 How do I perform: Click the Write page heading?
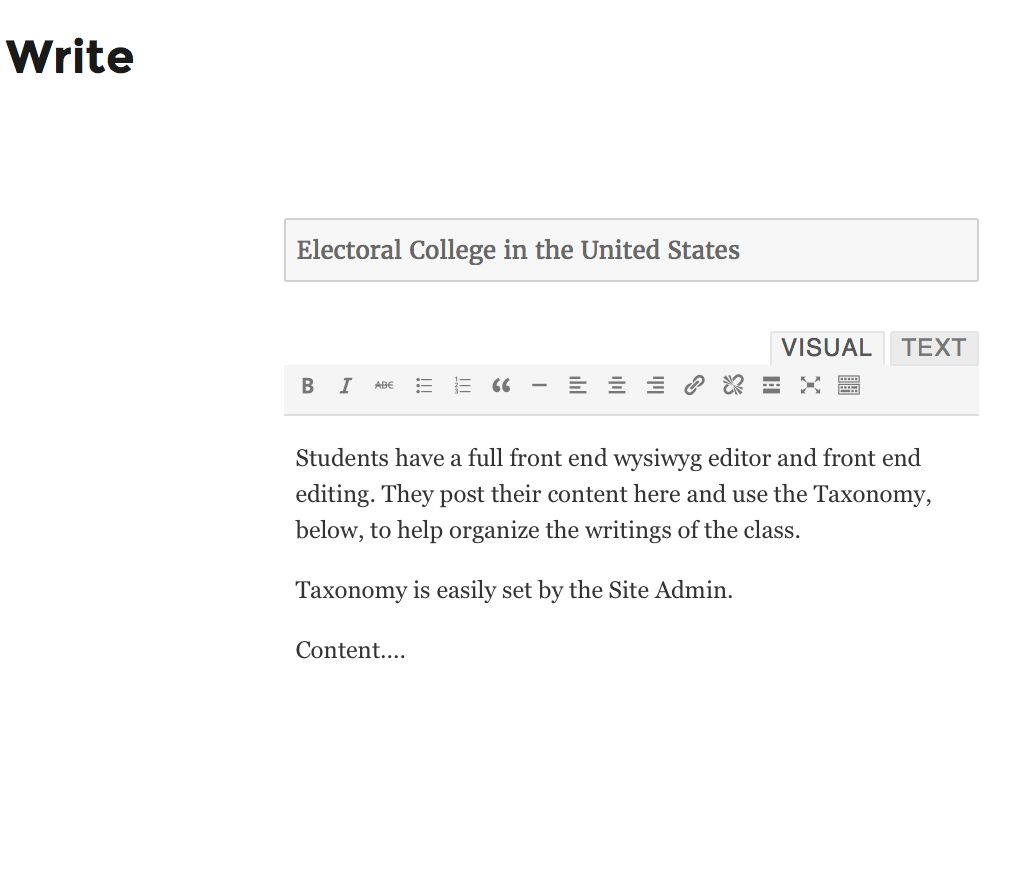(70, 57)
